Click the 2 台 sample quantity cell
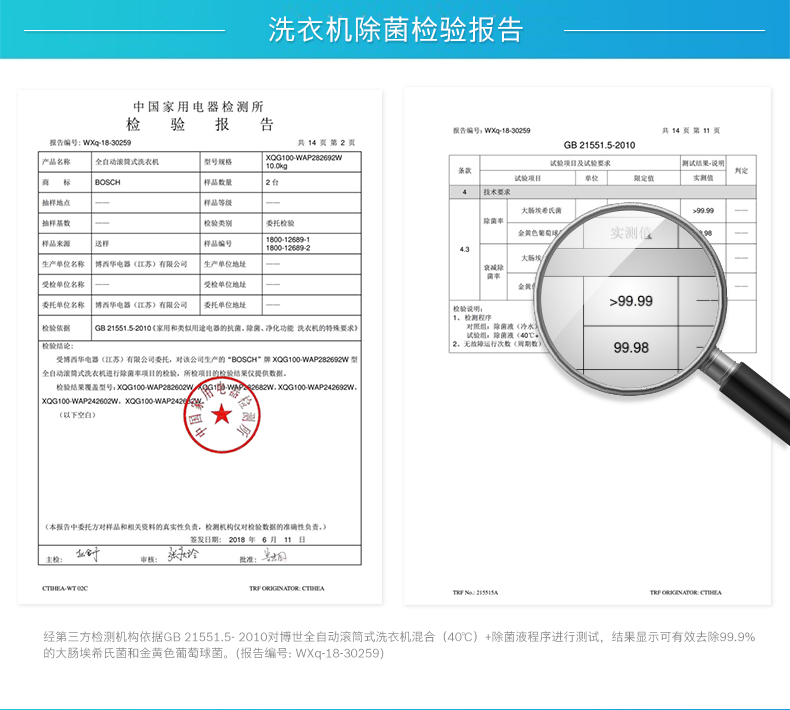This screenshot has height=710, width=790. pyautogui.click(x=311, y=182)
